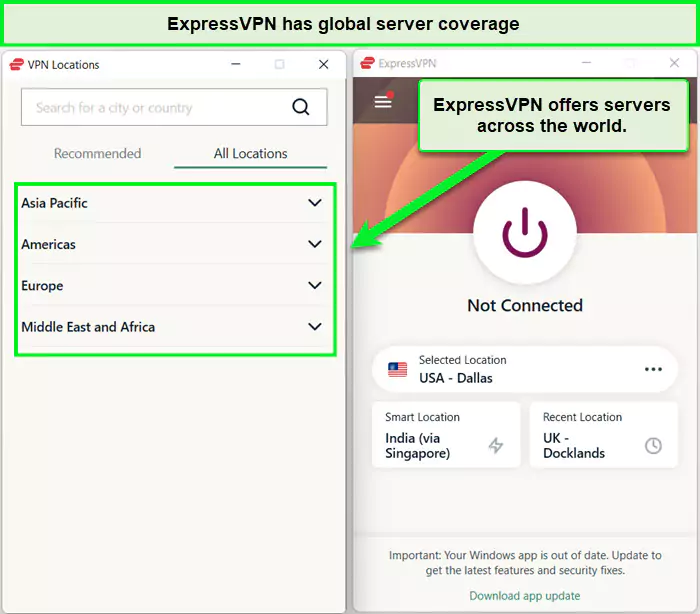Click the ExpressVPN logo in main window title
The height and width of the screenshot is (614, 700).
(367, 63)
